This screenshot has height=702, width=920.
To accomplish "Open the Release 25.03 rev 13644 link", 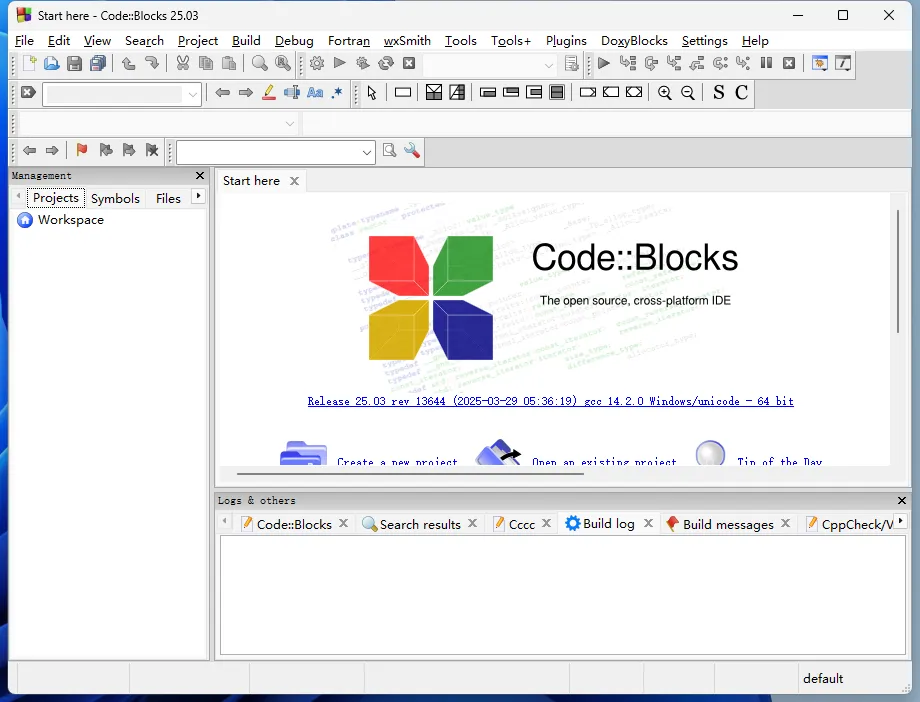I will [550, 401].
